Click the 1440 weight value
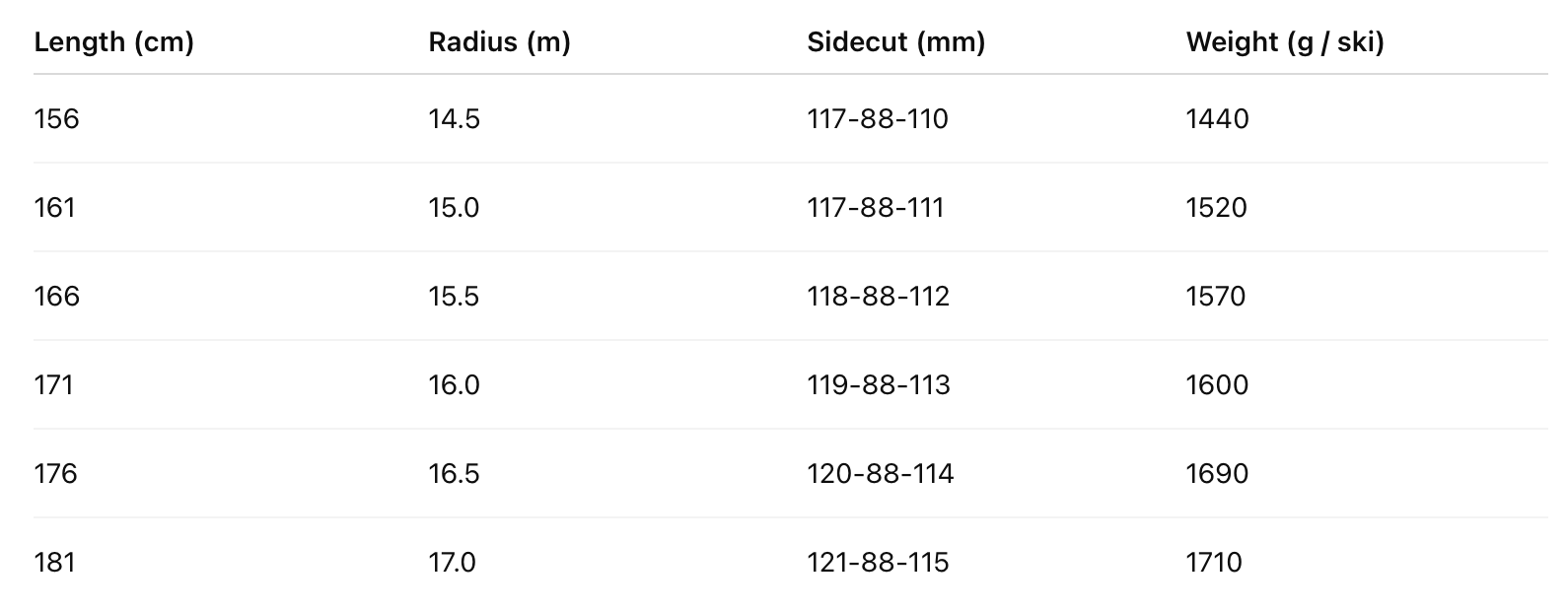 [x=1217, y=119]
